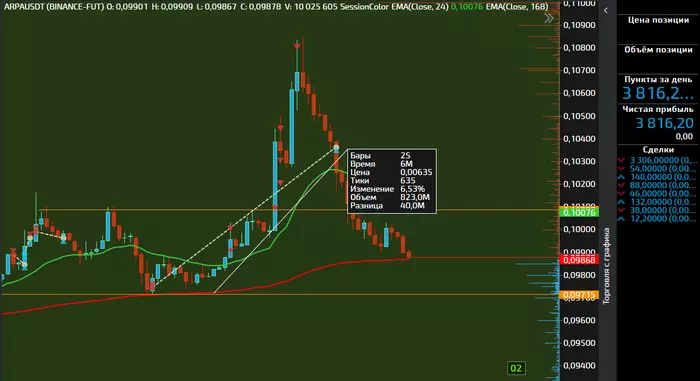Click the sell arrow beside trade 46,00000
This screenshot has width=700, height=381.
coord(621,194)
